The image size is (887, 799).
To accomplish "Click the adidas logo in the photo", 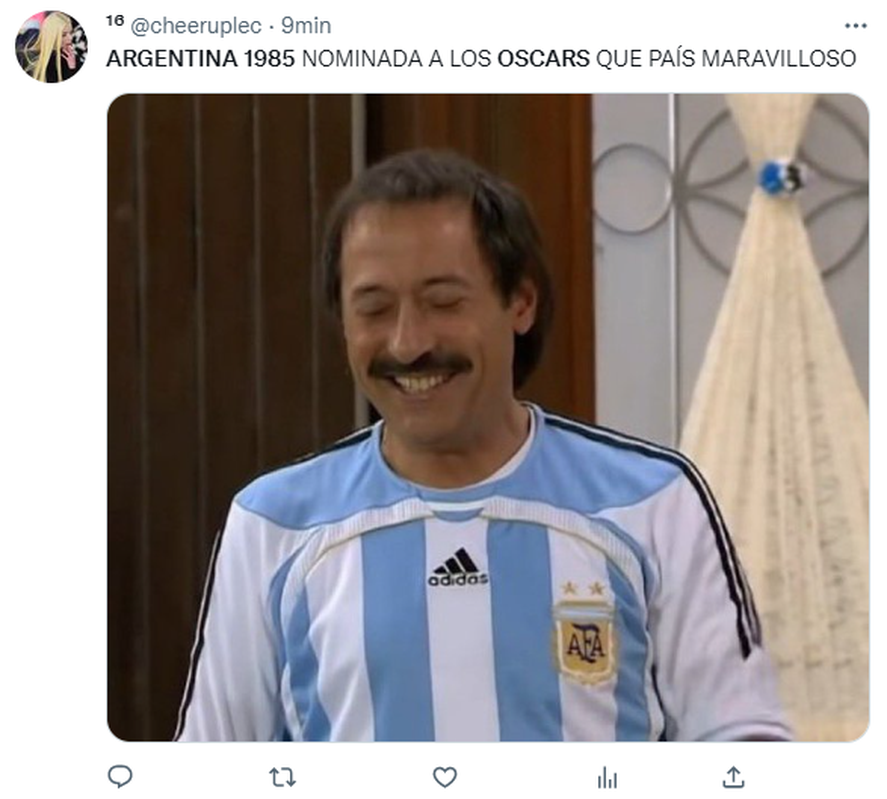I will 457,567.
